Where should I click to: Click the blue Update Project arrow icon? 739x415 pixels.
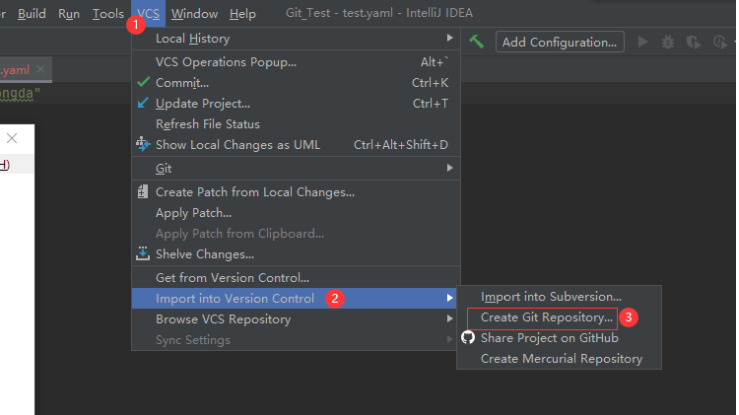[x=143, y=103]
